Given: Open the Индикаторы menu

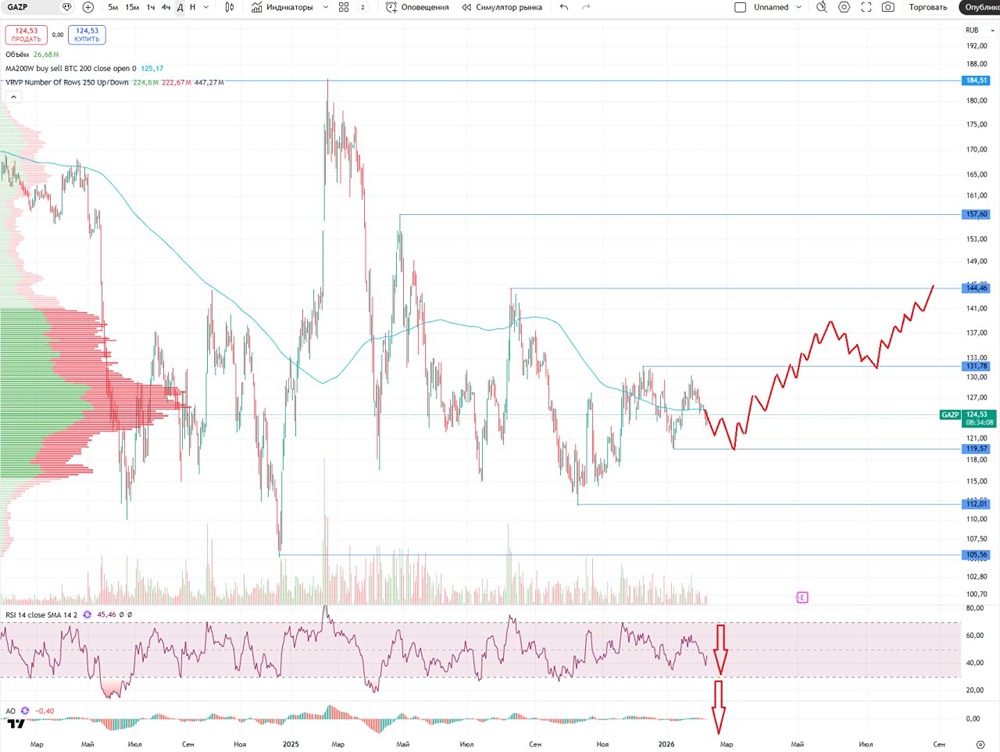Looking at the screenshot, I should [x=282, y=8].
